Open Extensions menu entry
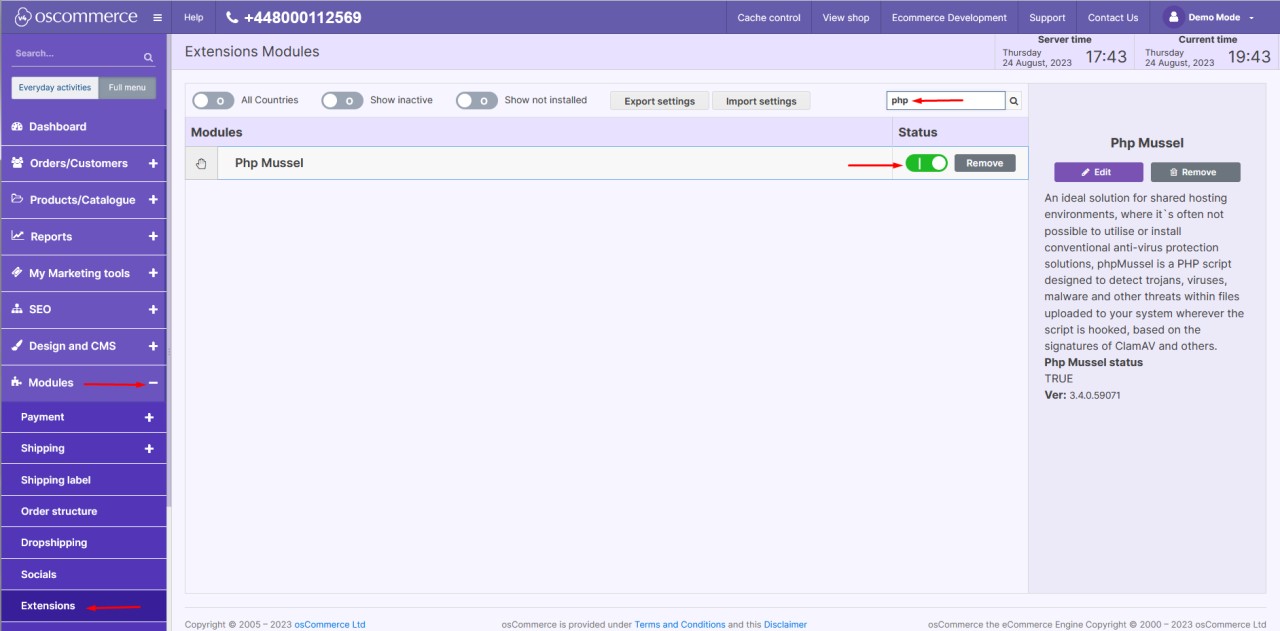Image resolution: width=1280 pixels, height=631 pixels. point(83,606)
